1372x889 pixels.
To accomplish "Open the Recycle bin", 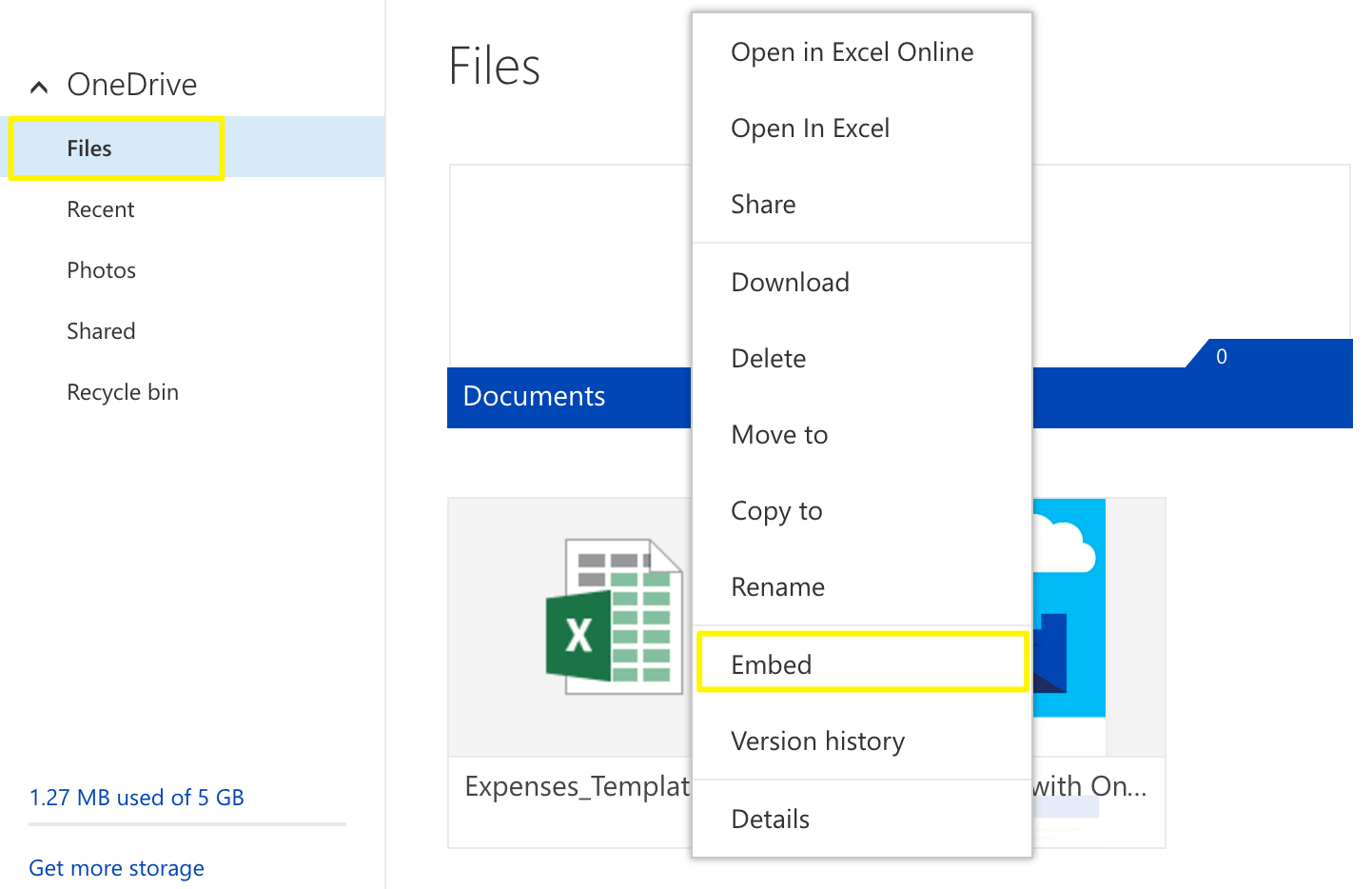I will coord(123,391).
